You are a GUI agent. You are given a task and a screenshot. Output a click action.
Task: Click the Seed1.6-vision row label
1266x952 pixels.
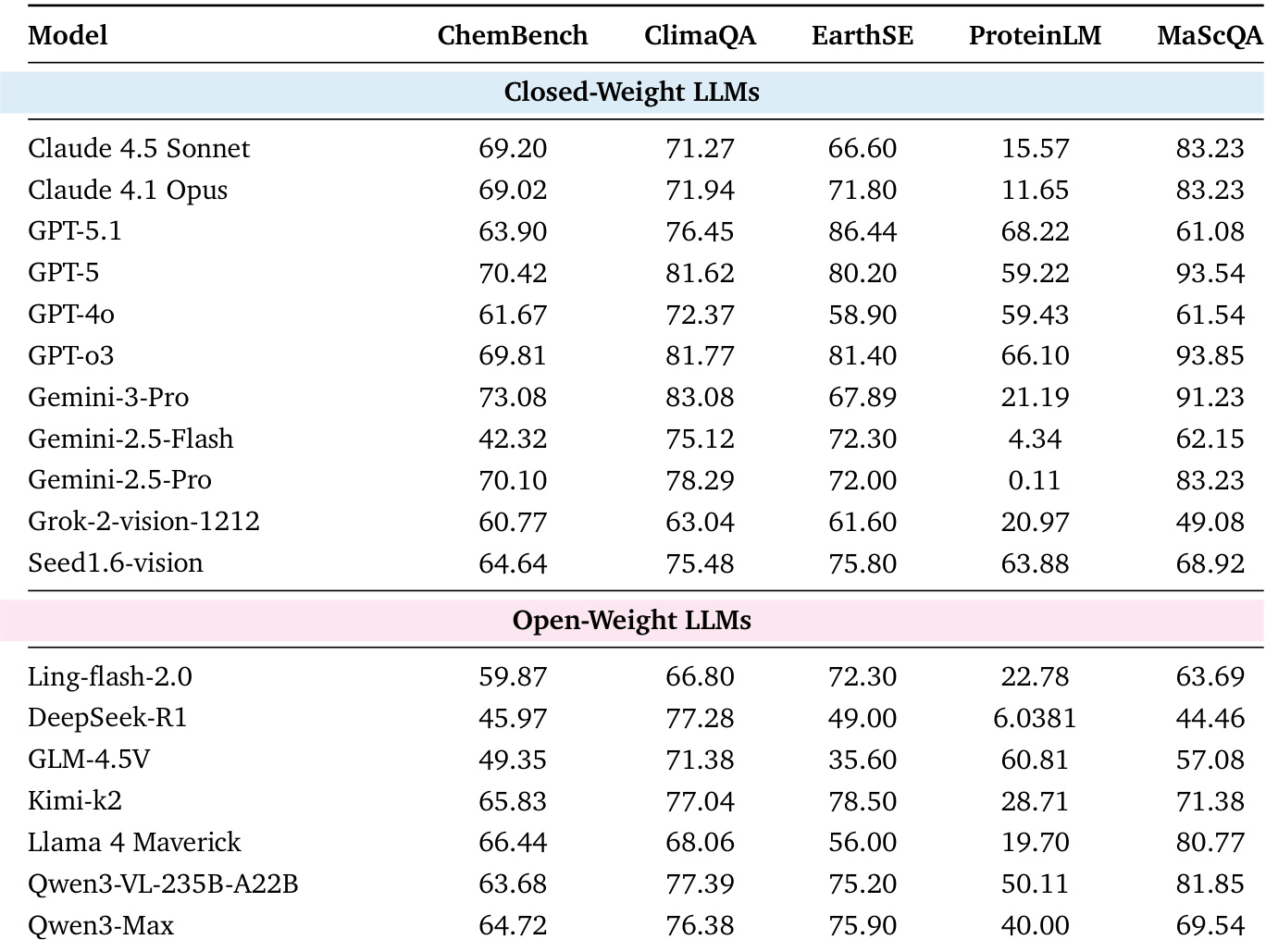(x=116, y=563)
